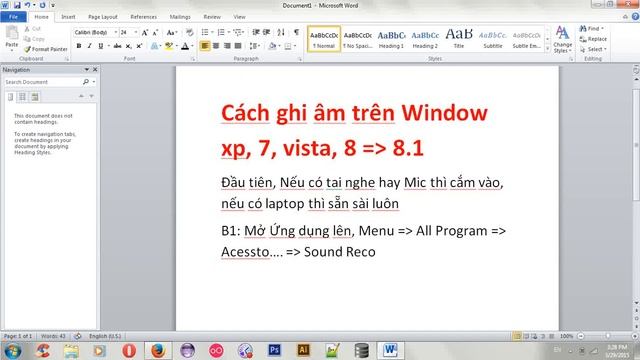The width and height of the screenshot is (640, 360).
Task: Redo the last action
Action: (x=42, y=5)
